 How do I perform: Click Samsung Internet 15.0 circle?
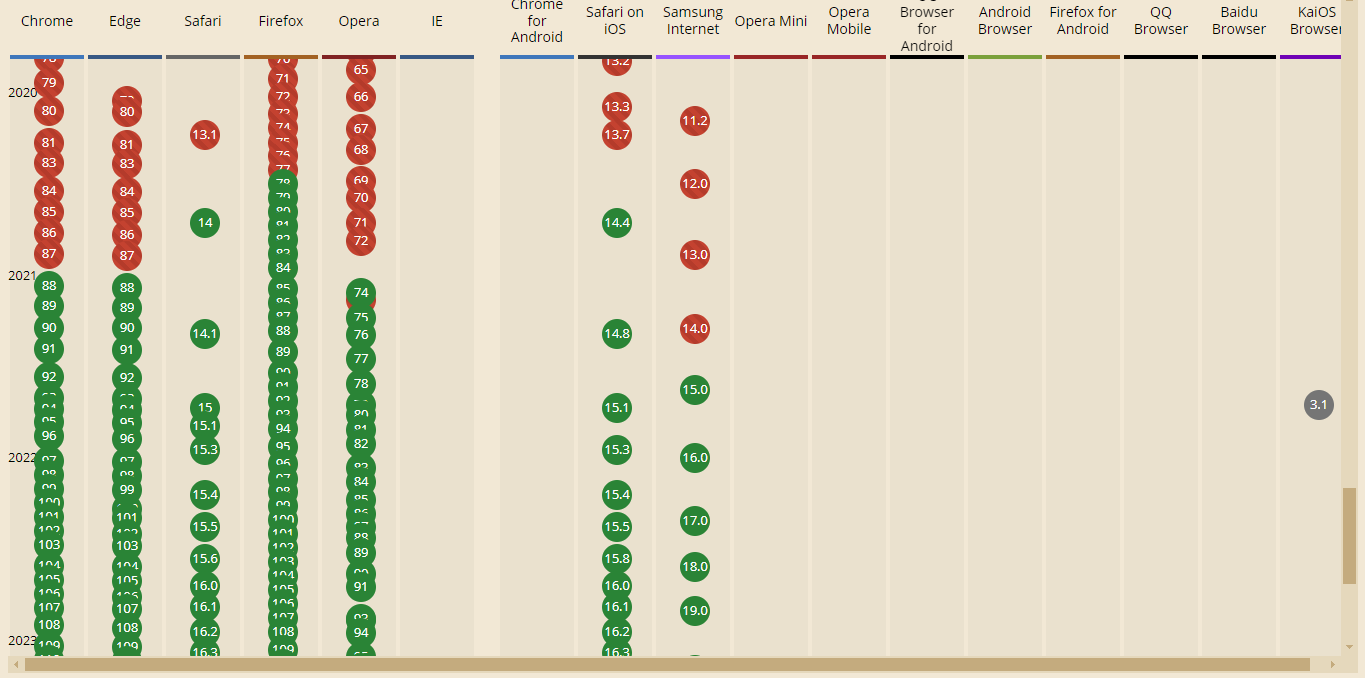coord(695,389)
